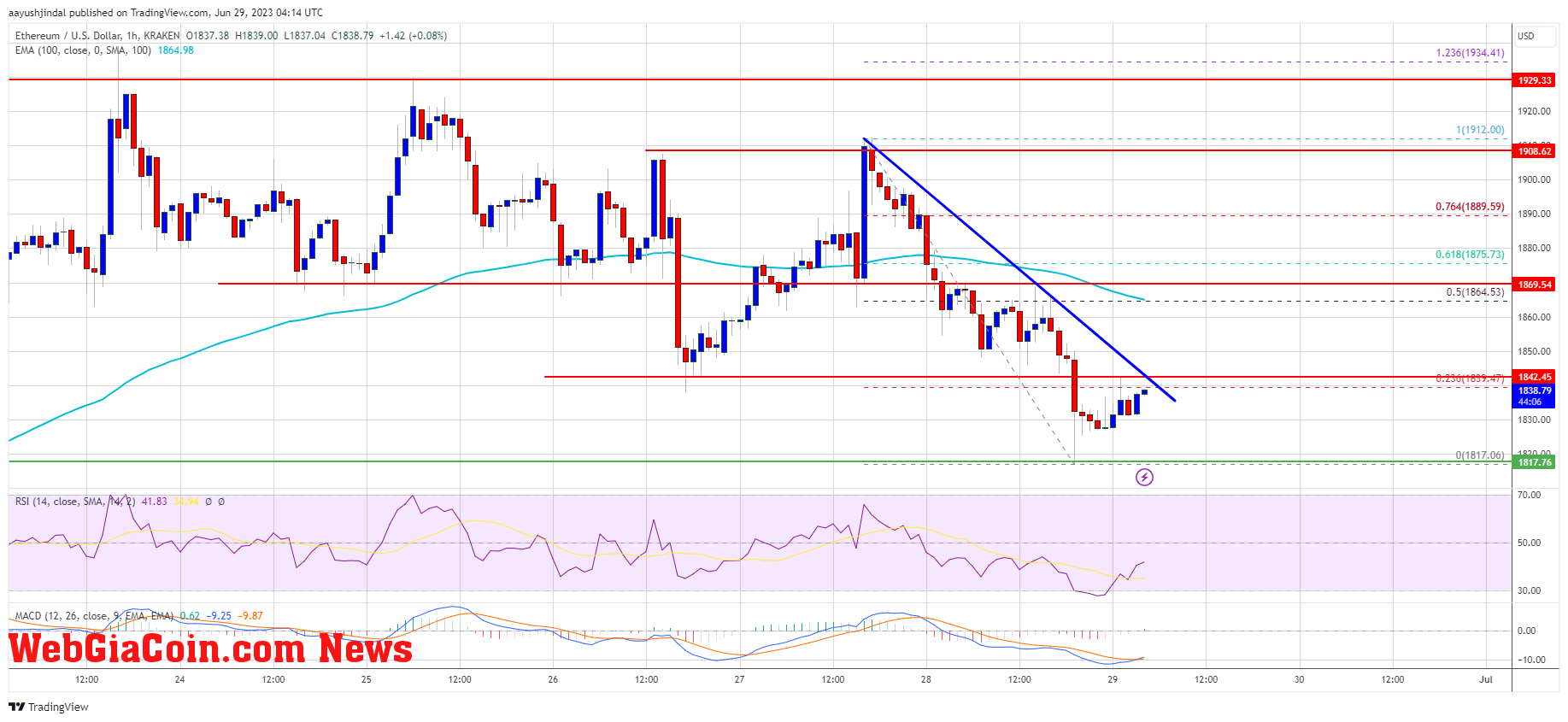Click date 29 on the time axis
This screenshot has height=722, width=1568.
tap(1113, 679)
